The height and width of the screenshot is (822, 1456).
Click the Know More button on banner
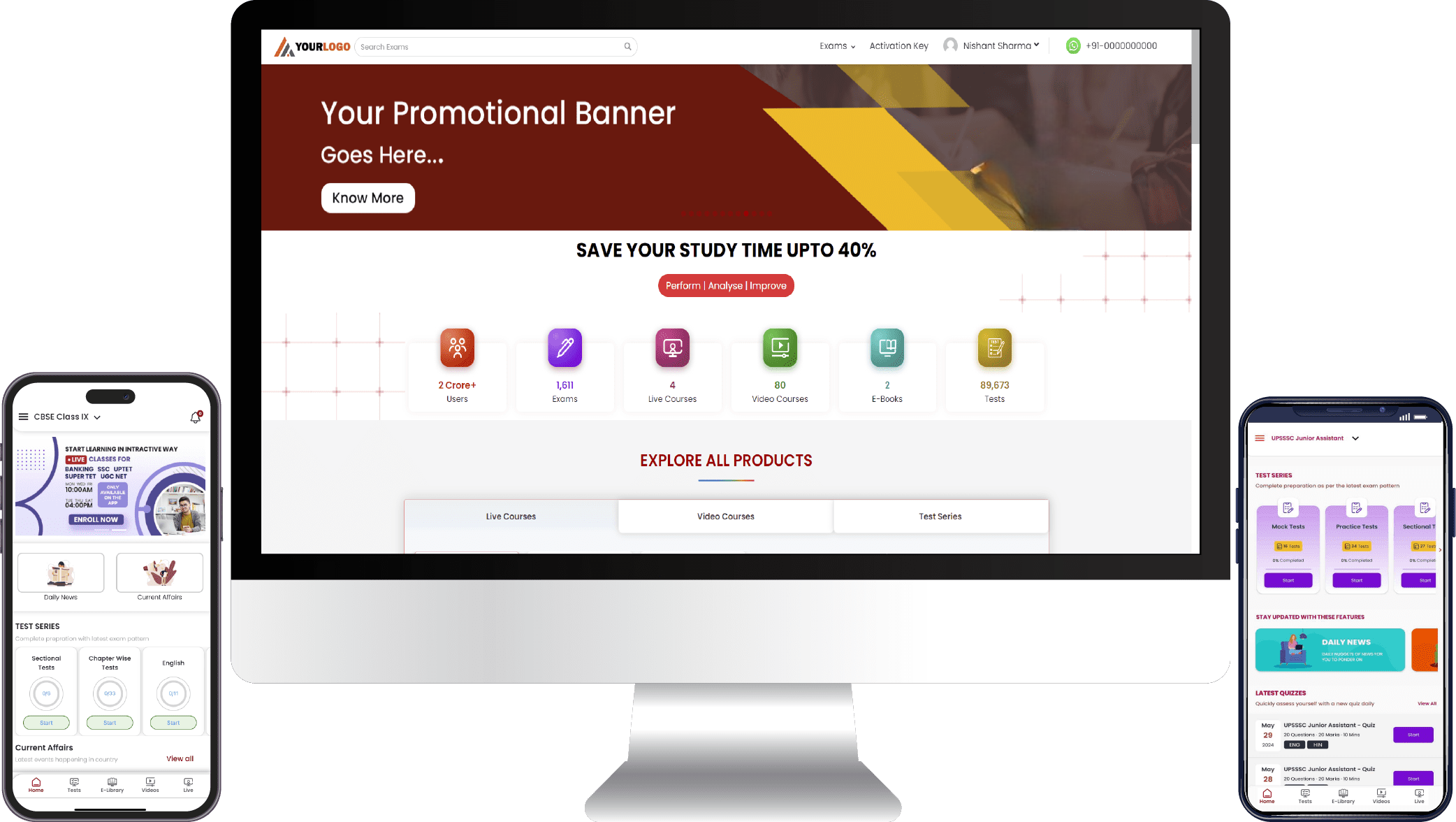point(367,197)
